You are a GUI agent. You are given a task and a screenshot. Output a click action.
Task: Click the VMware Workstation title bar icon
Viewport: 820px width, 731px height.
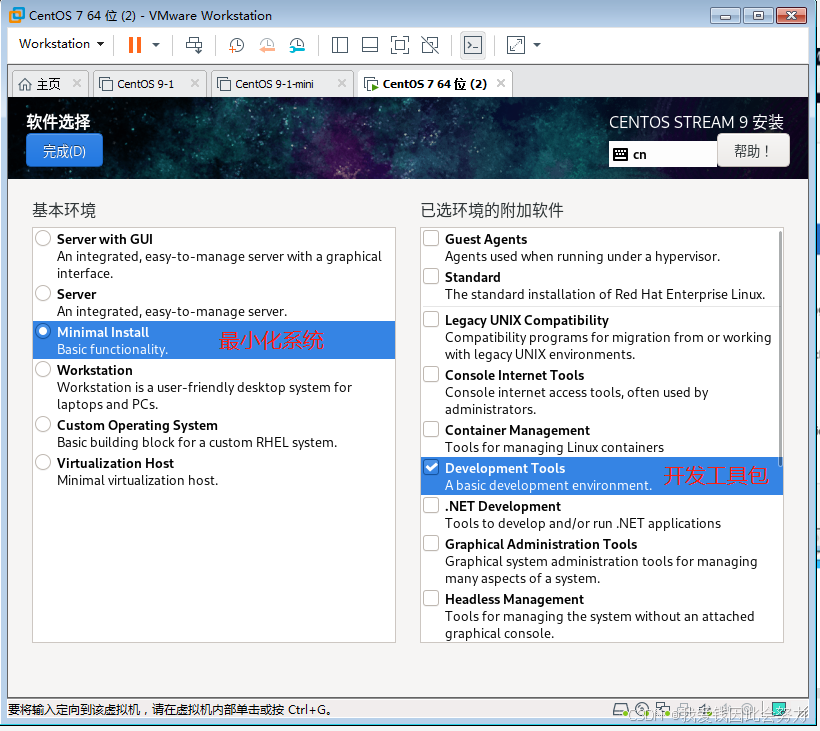[17, 15]
